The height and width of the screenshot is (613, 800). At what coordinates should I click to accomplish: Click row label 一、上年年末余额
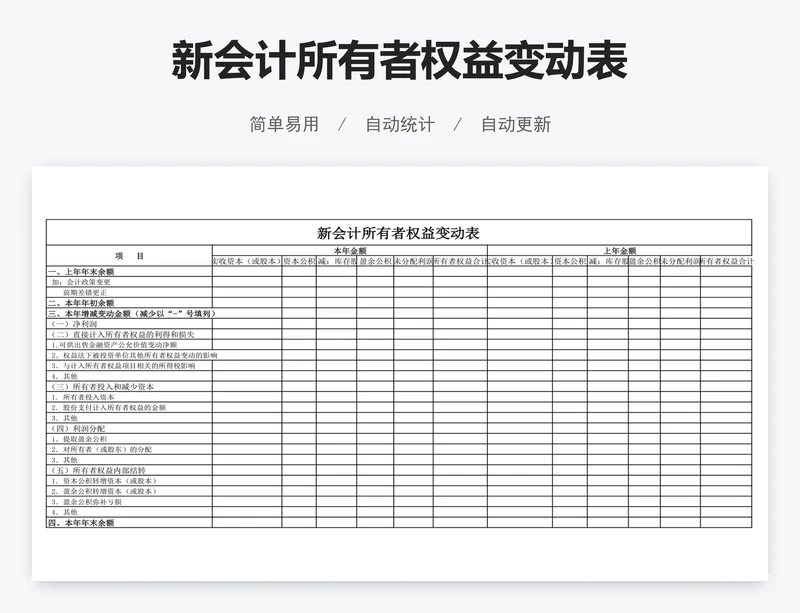tap(81, 272)
